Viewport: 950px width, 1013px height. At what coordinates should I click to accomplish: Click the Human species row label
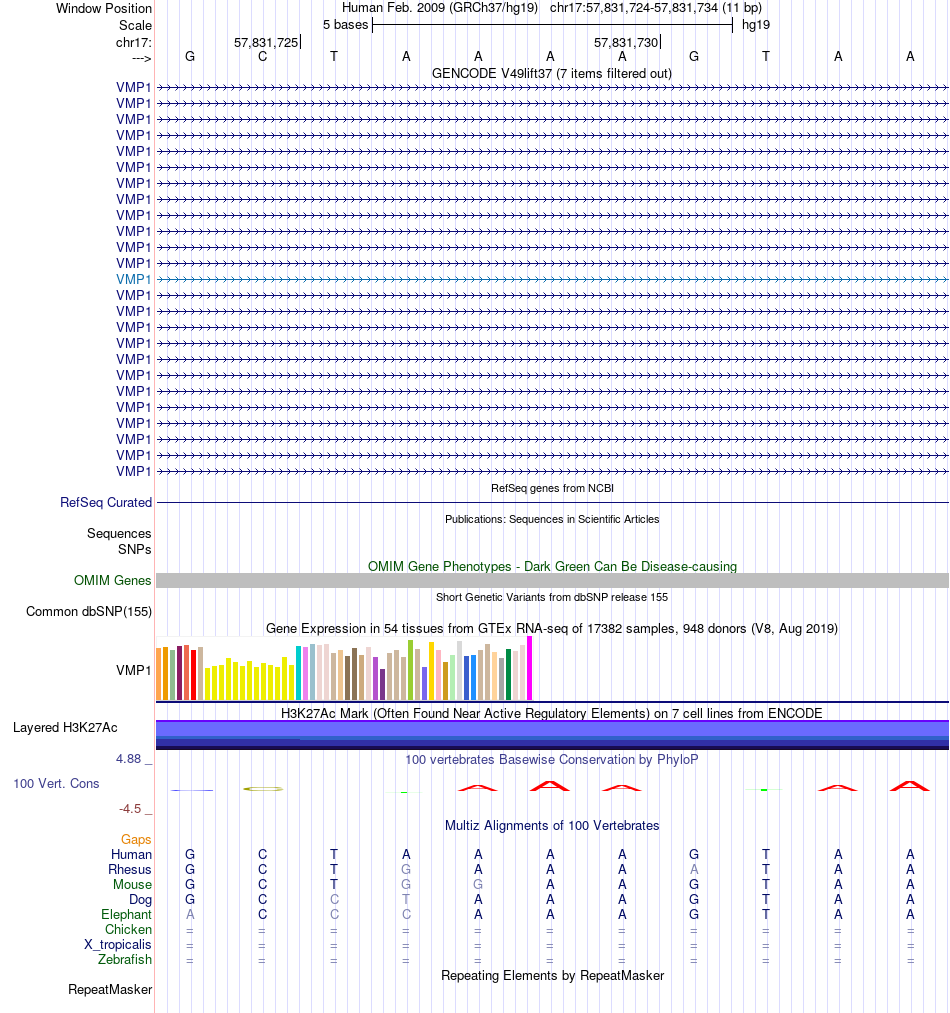tap(131, 854)
